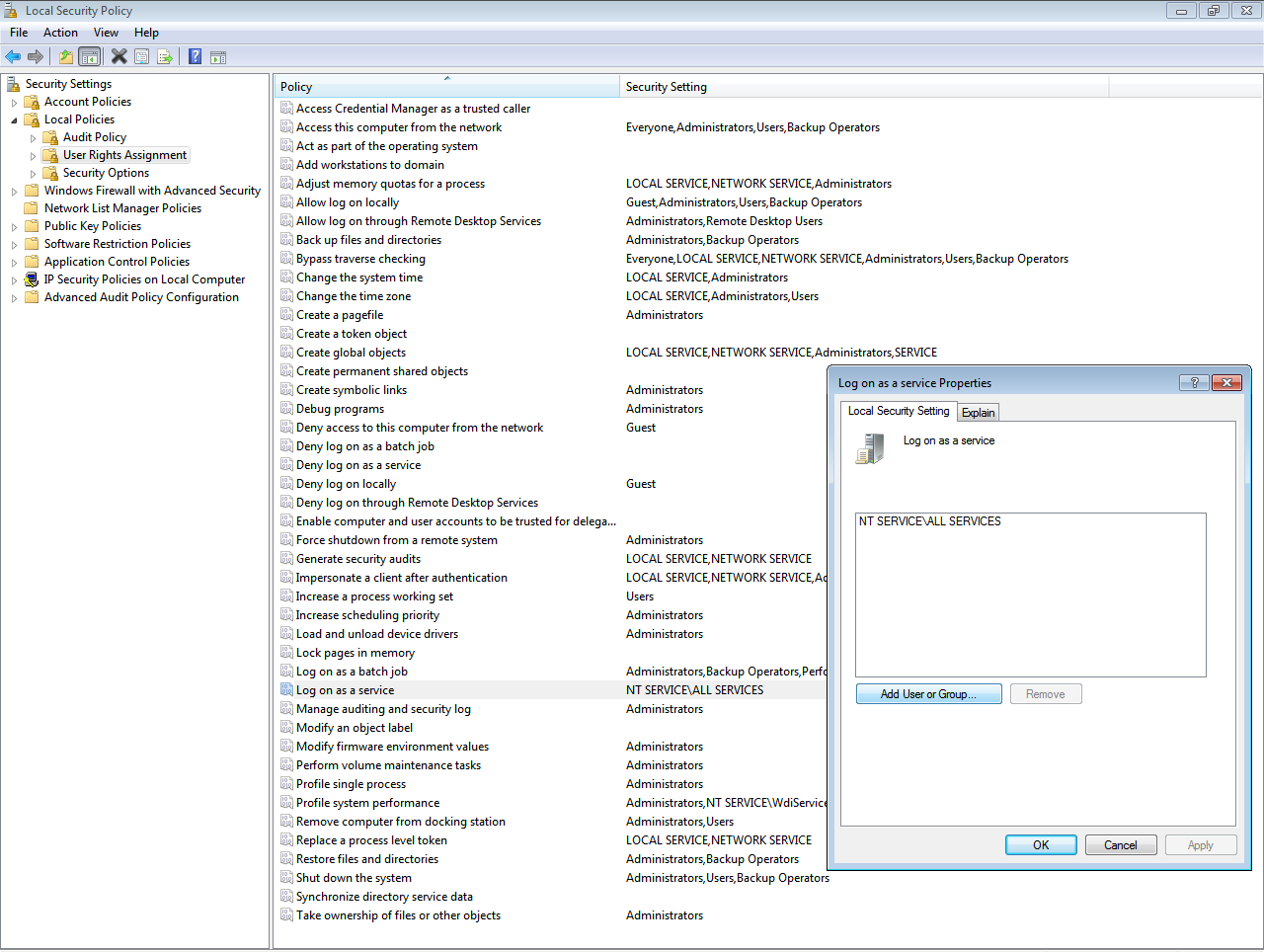
Task: Click the Back arrow toolbar icon
Action: click(13, 57)
